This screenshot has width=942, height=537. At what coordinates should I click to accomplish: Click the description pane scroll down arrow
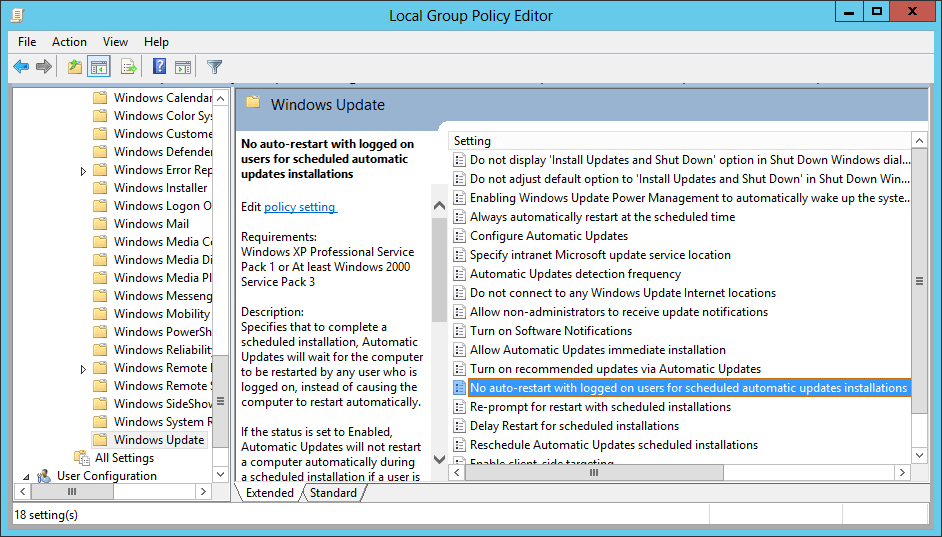pos(438,459)
